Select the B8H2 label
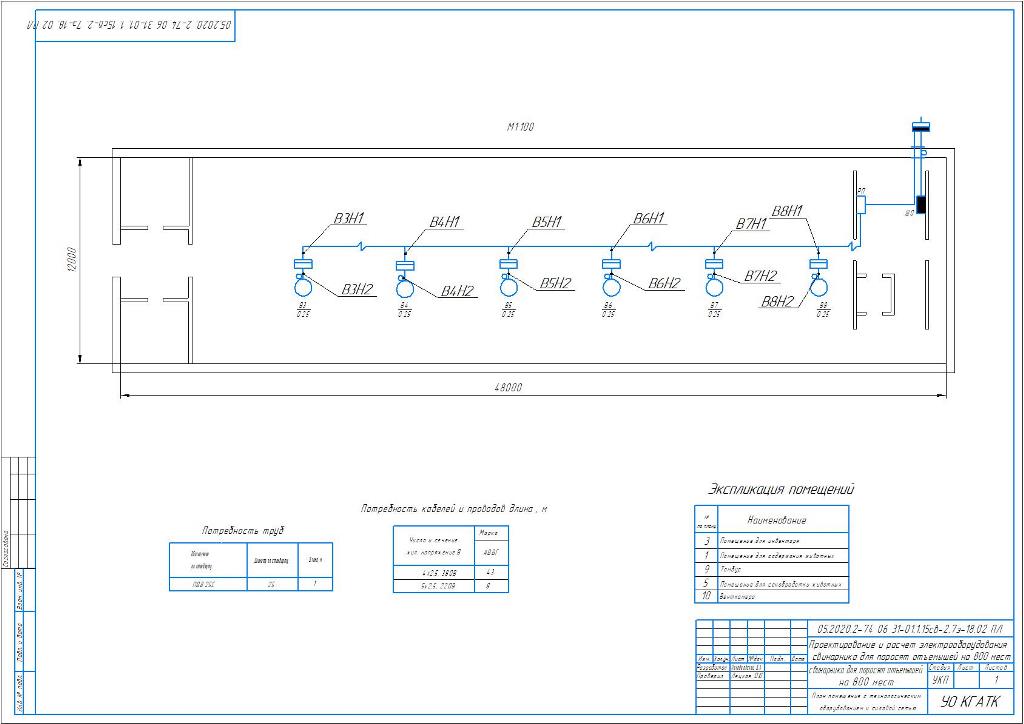Image resolution: width=1024 pixels, height=724 pixels. click(778, 302)
